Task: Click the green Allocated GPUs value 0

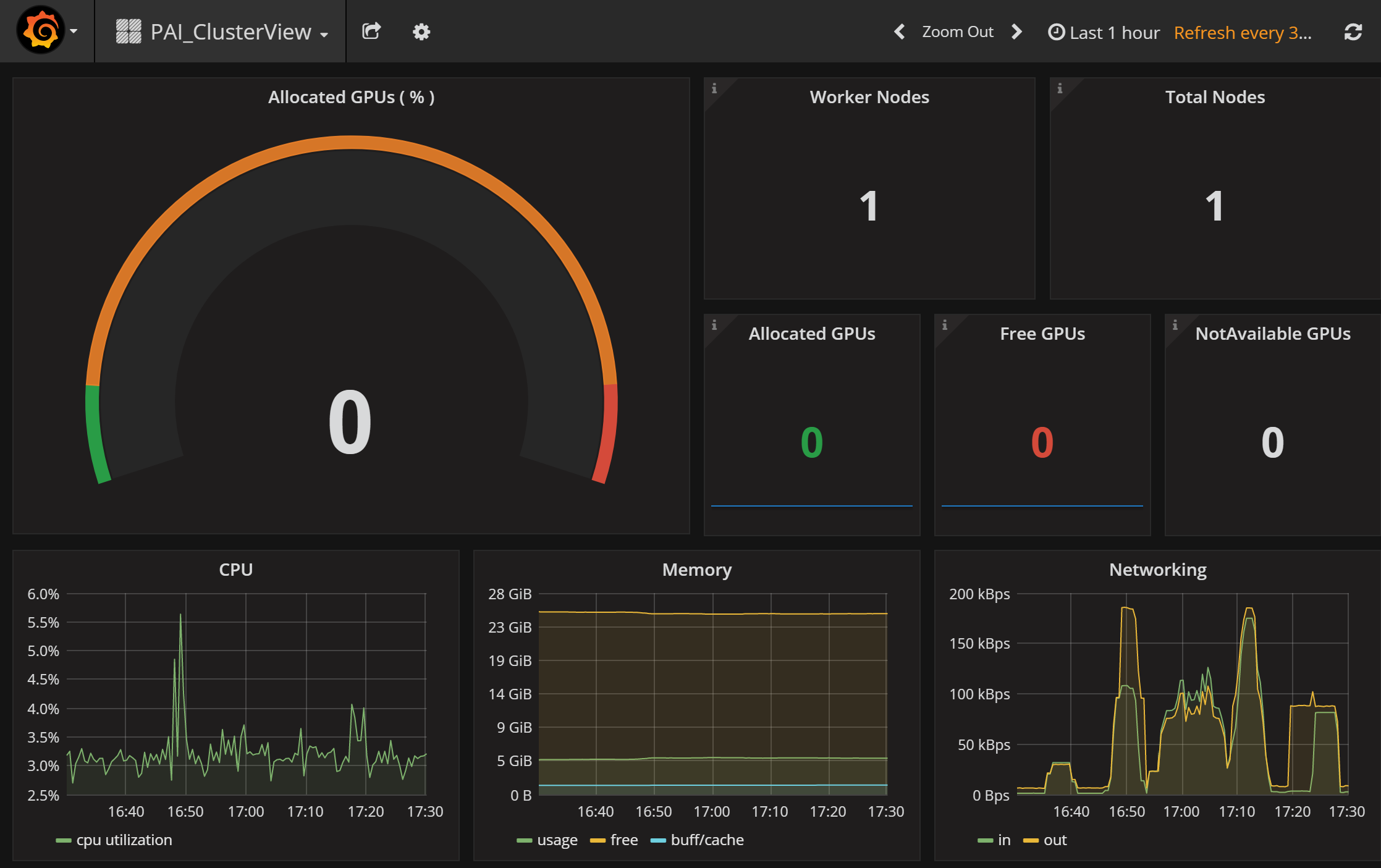Action: (x=812, y=442)
